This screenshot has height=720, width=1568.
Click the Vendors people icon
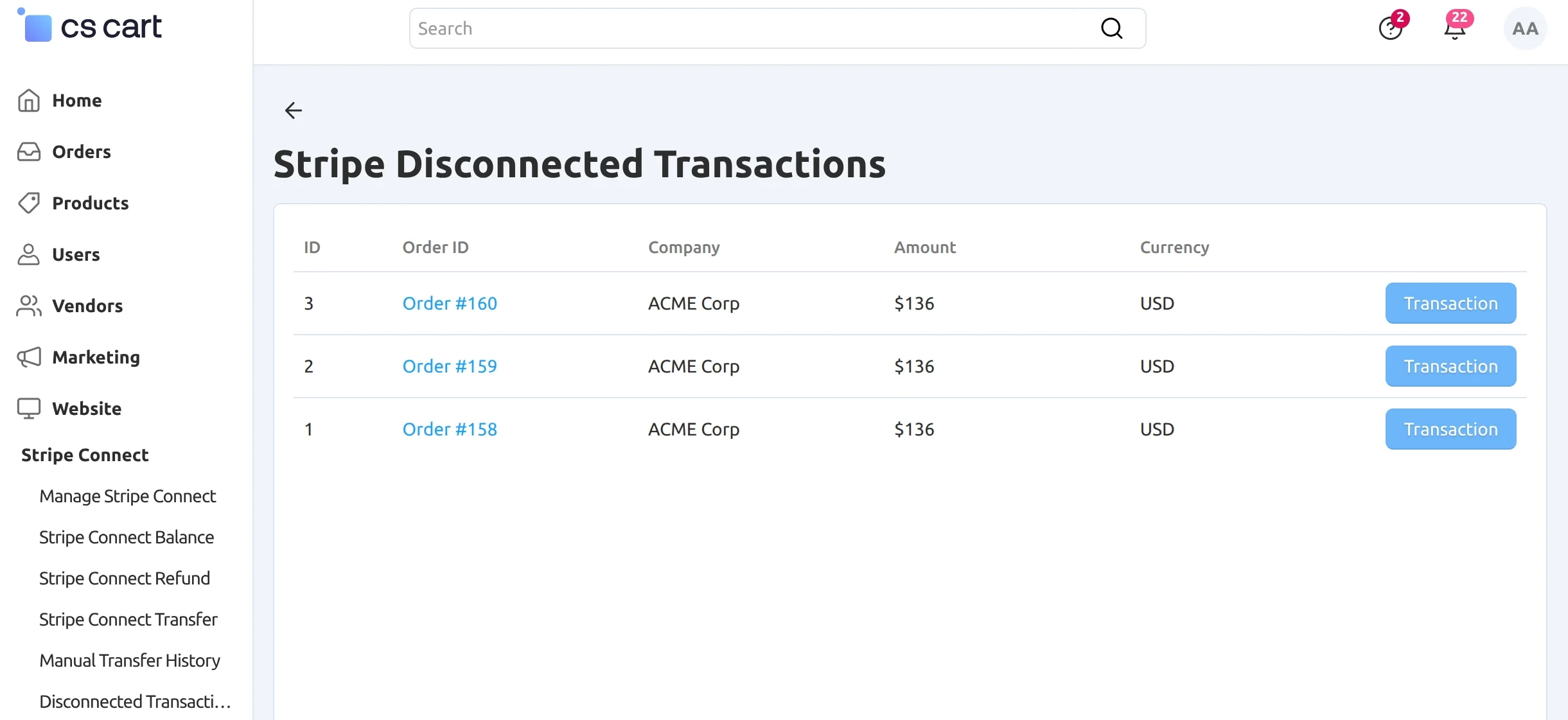tap(28, 306)
